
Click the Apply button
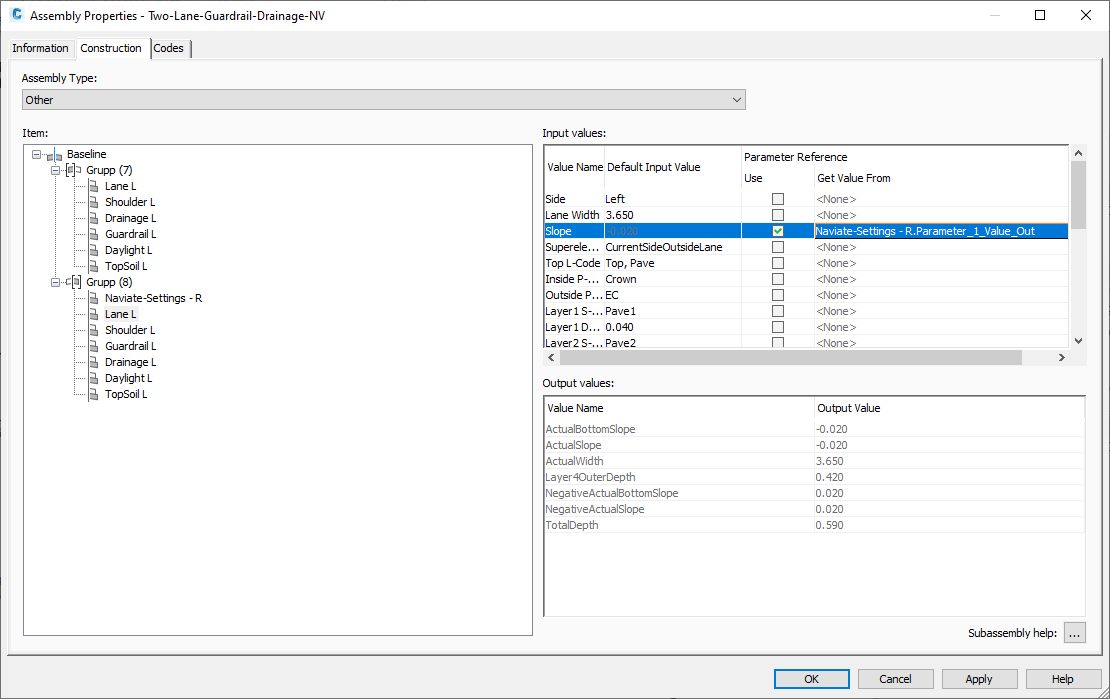(x=979, y=678)
